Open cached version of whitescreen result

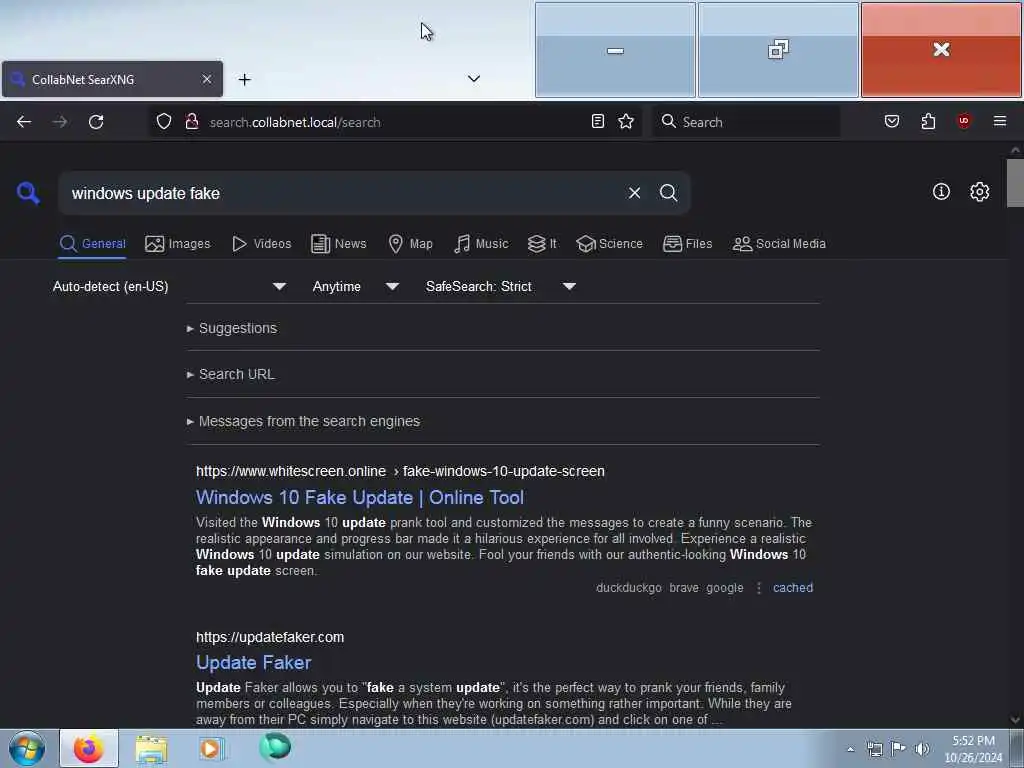pos(793,588)
